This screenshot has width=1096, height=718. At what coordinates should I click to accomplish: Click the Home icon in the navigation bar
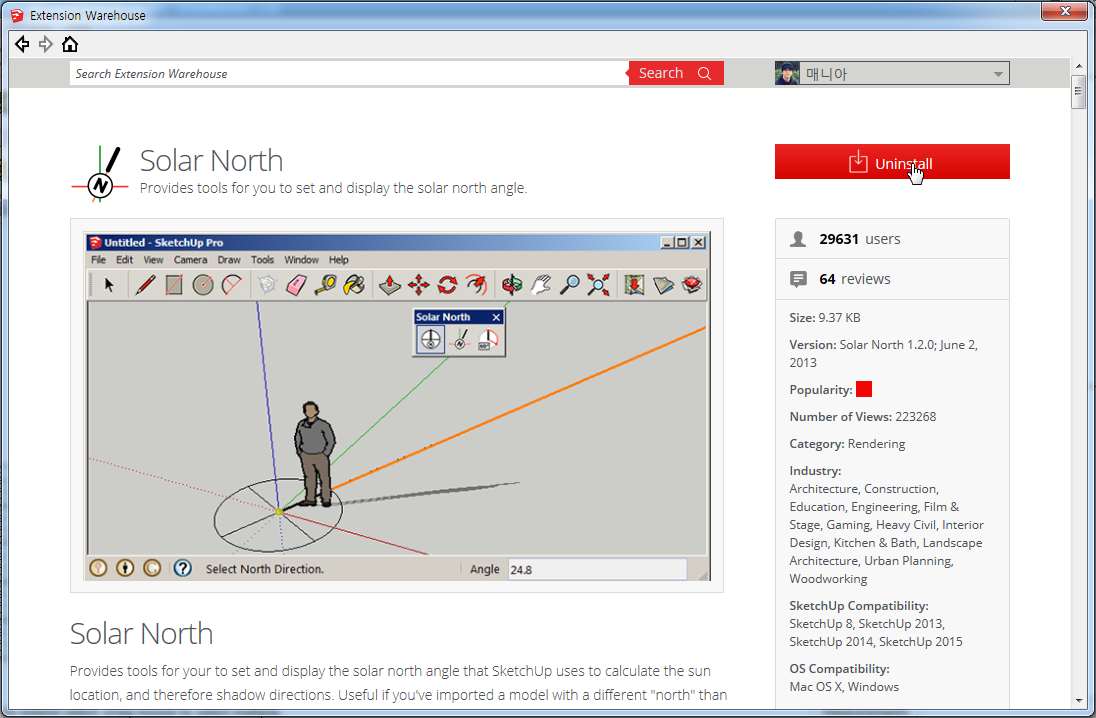pyautogui.click(x=69, y=44)
